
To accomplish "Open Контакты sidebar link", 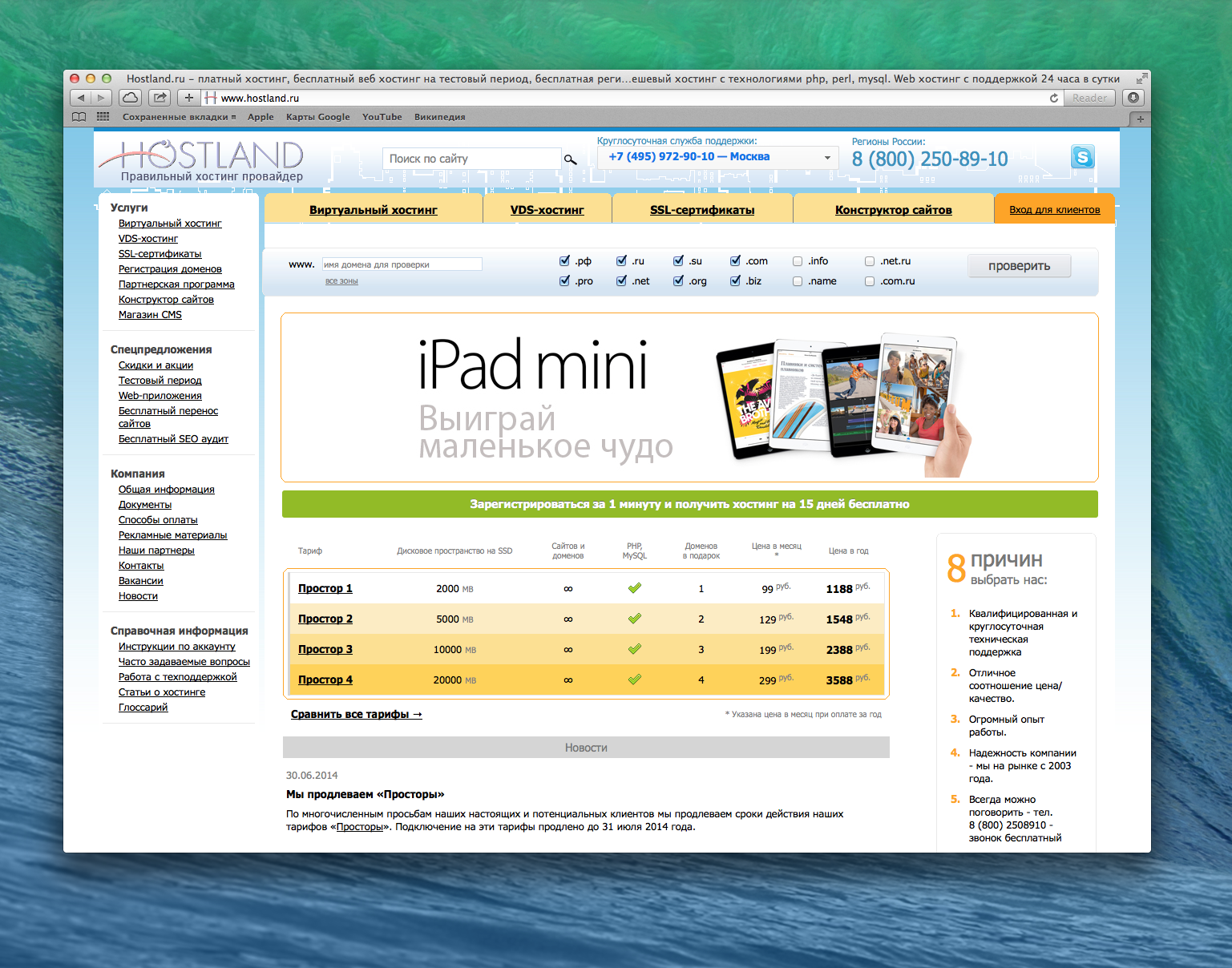I will pos(141,566).
